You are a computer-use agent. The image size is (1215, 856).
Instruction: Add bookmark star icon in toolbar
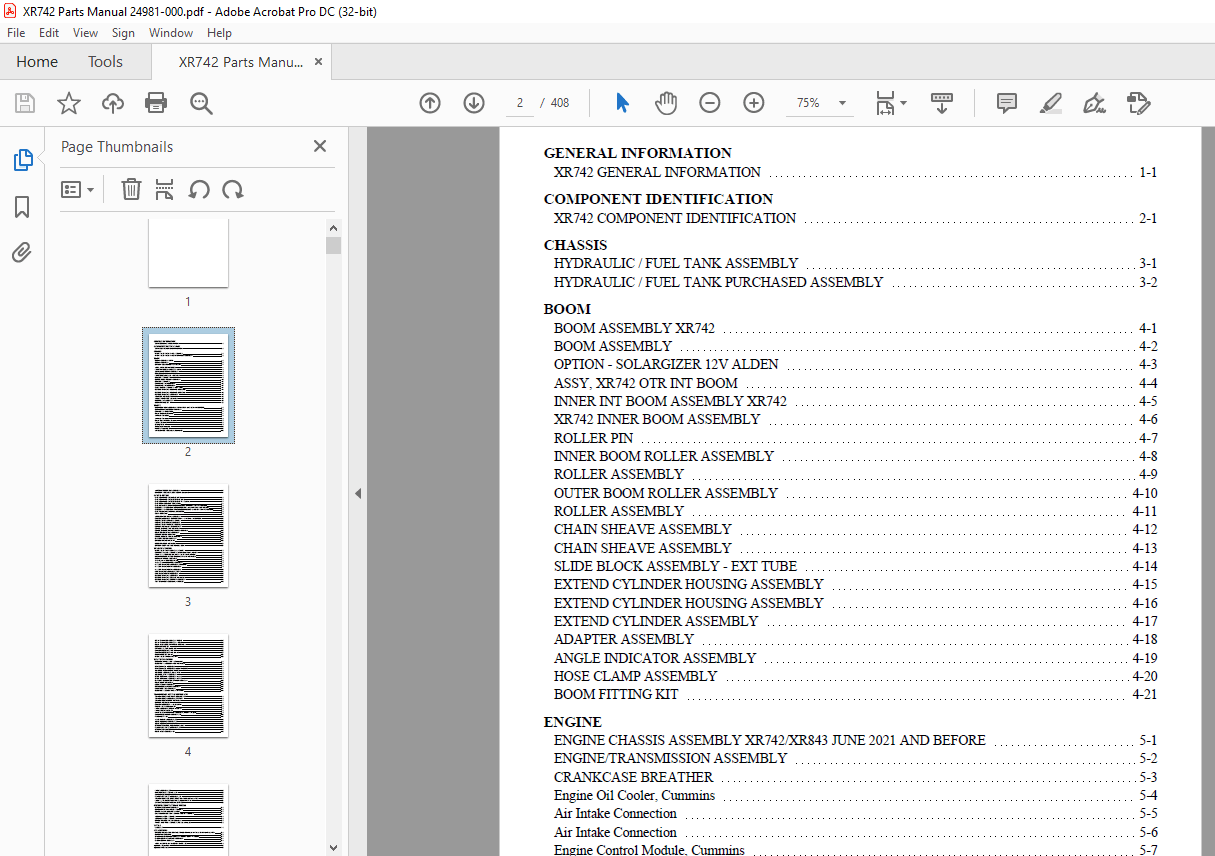point(68,103)
